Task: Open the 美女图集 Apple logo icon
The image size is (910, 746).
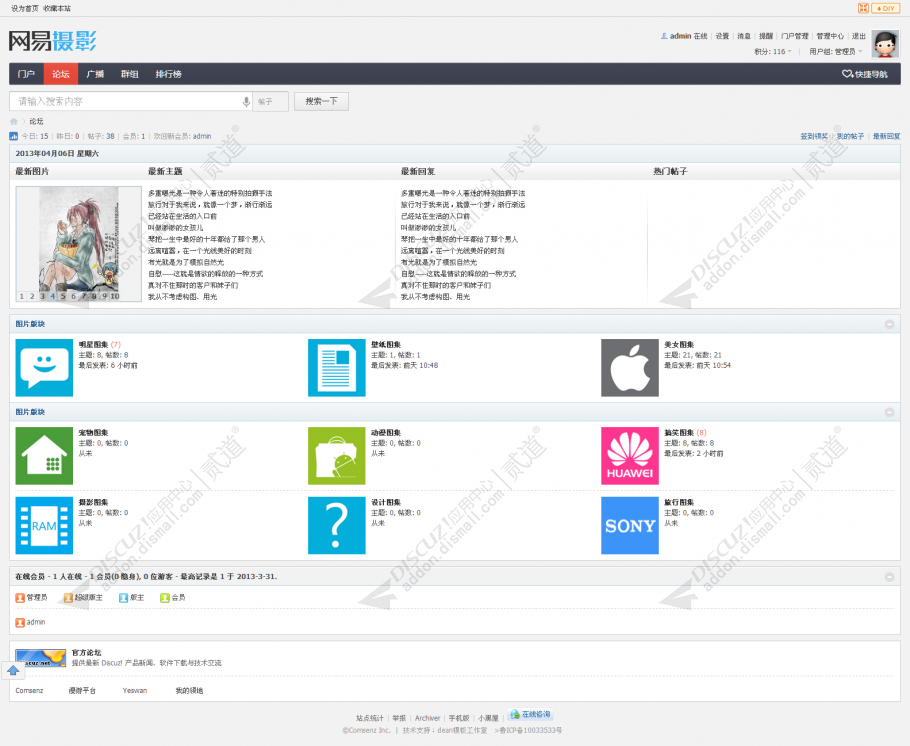Action: [630, 368]
